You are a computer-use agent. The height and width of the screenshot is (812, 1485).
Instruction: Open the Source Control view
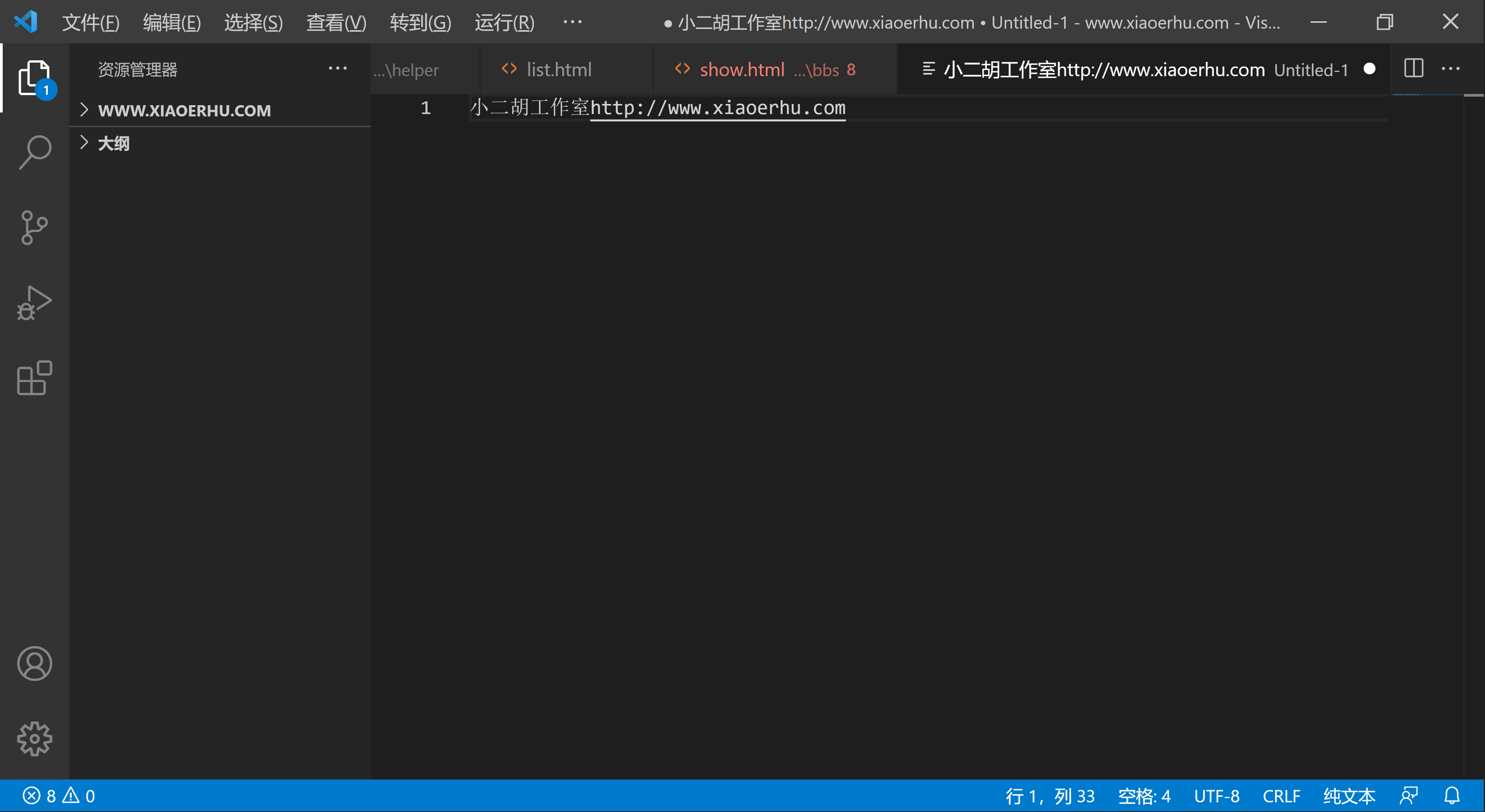(x=34, y=228)
